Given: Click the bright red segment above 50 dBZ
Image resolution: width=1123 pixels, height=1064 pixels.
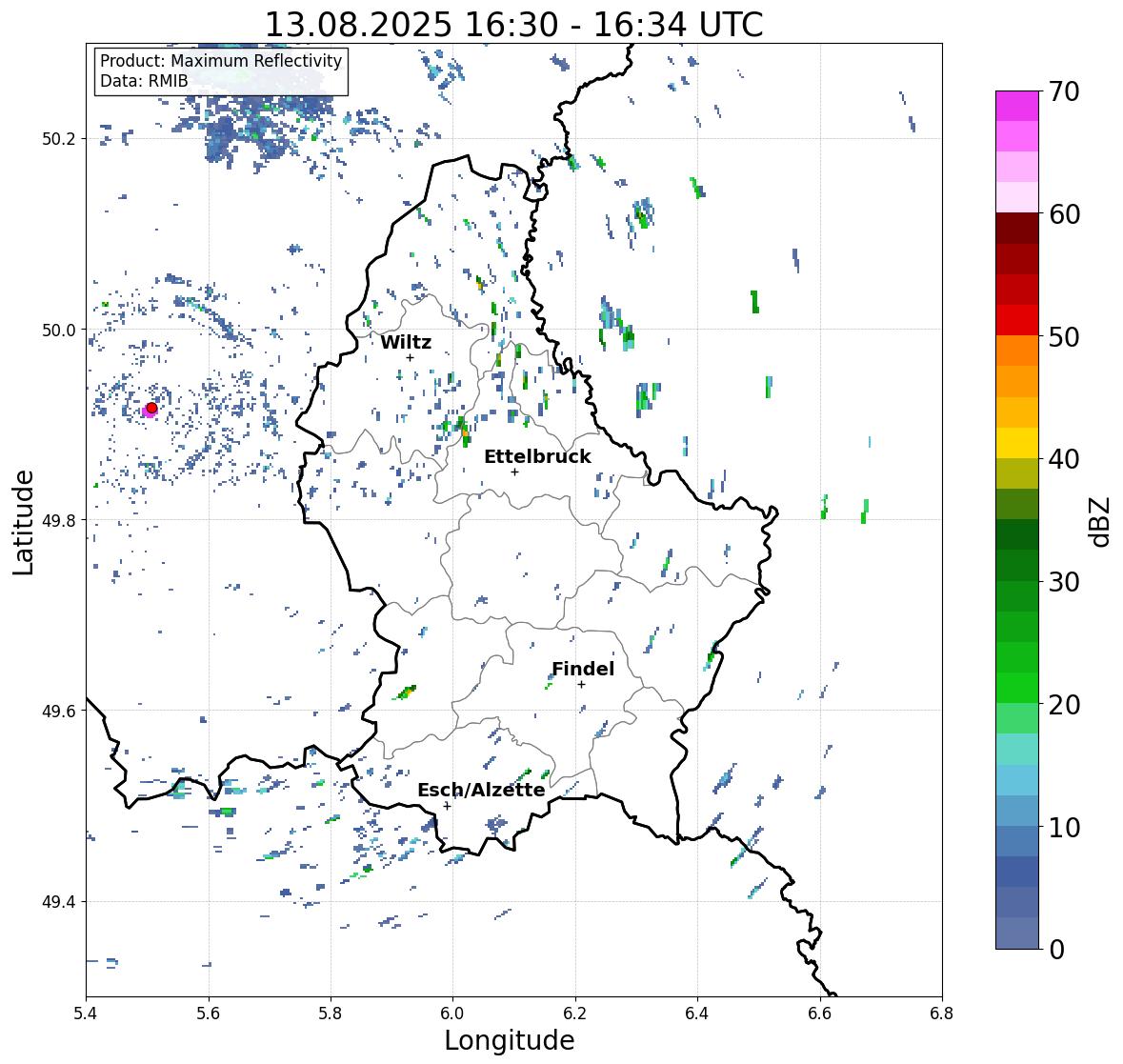Looking at the screenshot, I should [1017, 320].
